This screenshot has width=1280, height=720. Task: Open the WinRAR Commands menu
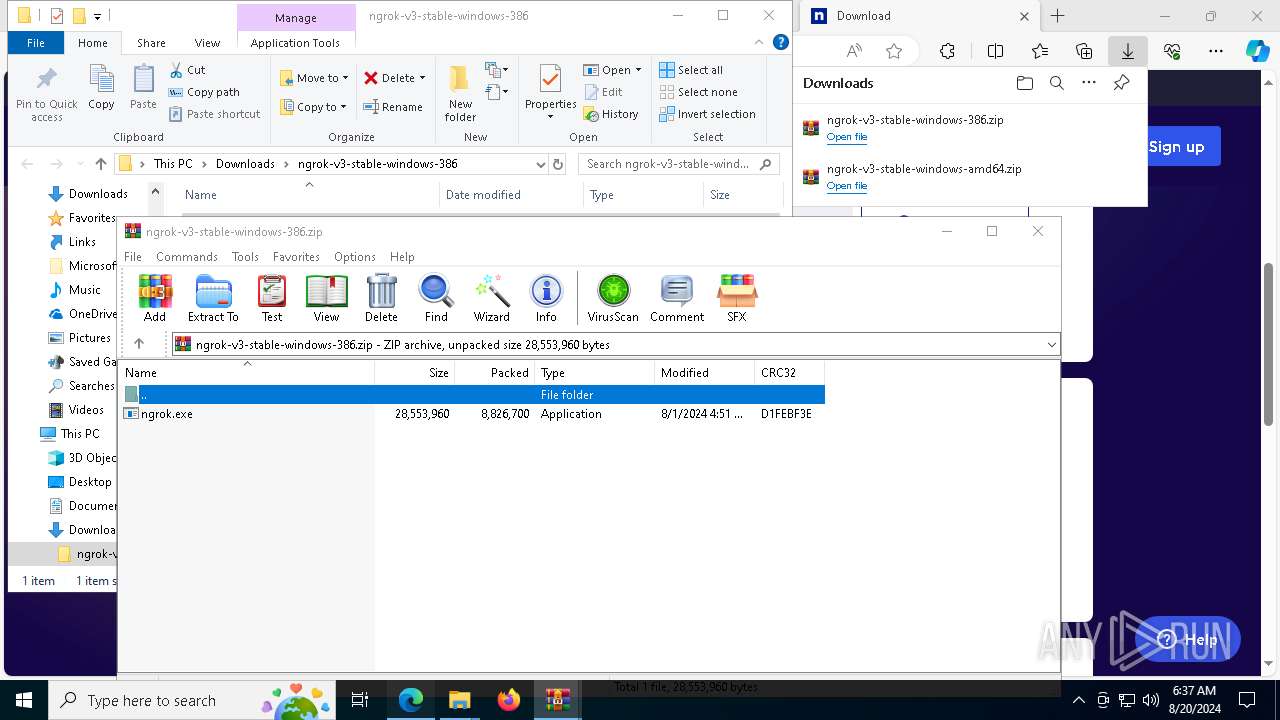click(187, 257)
